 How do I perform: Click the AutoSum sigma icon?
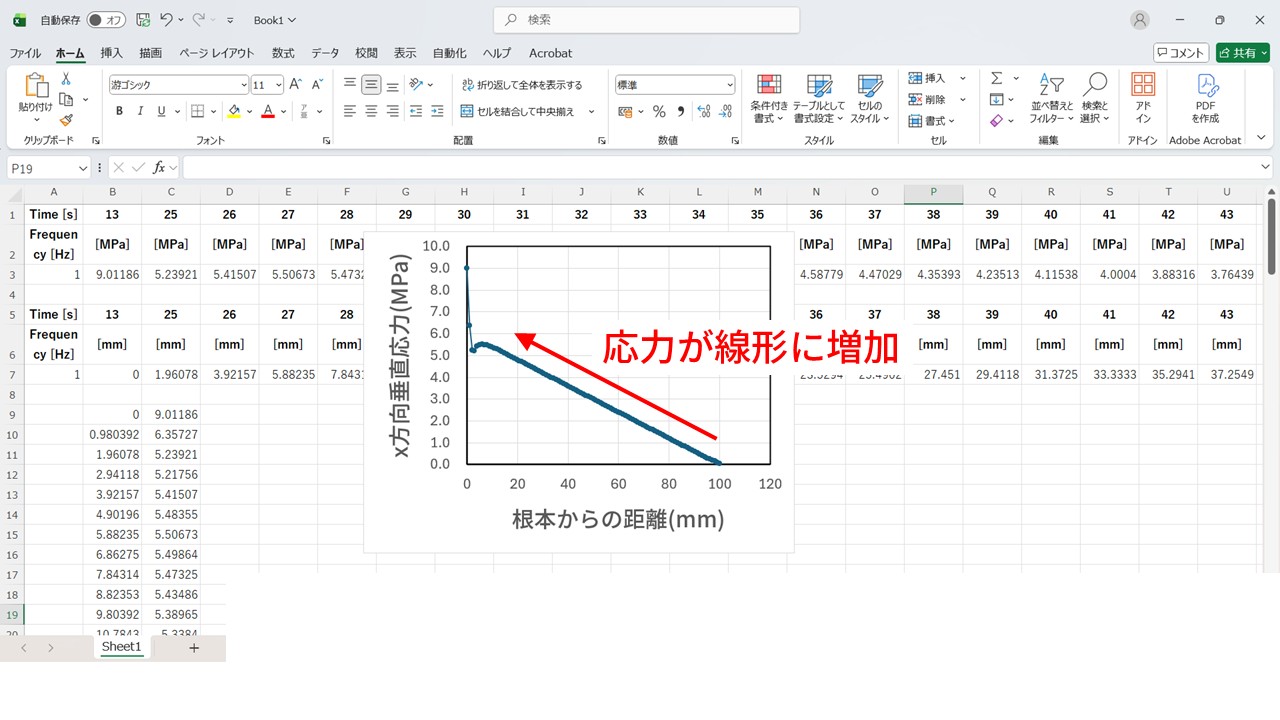pyautogui.click(x=997, y=78)
